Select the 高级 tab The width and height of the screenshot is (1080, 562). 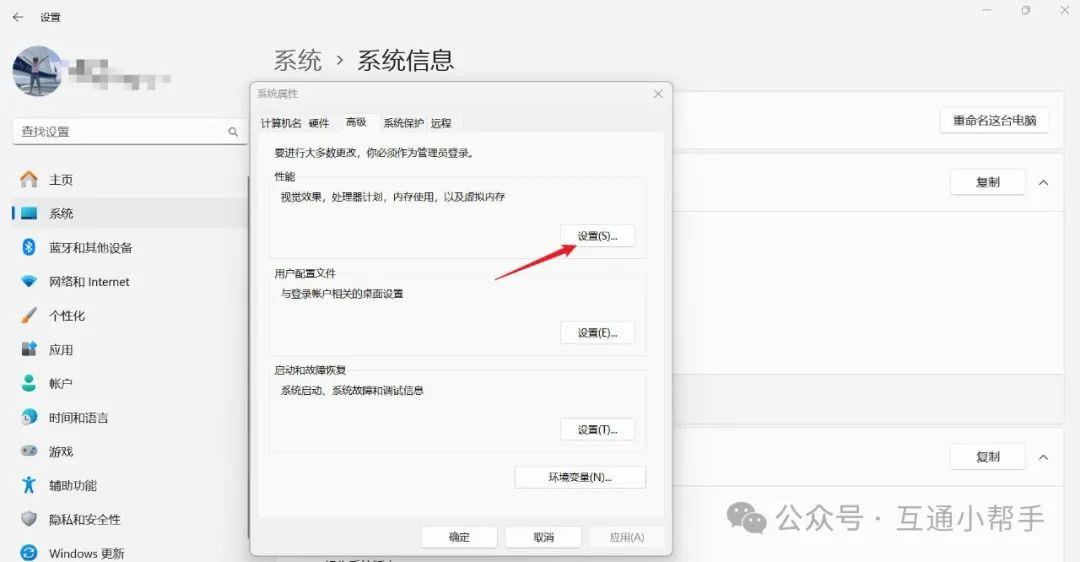(x=356, y=123)
